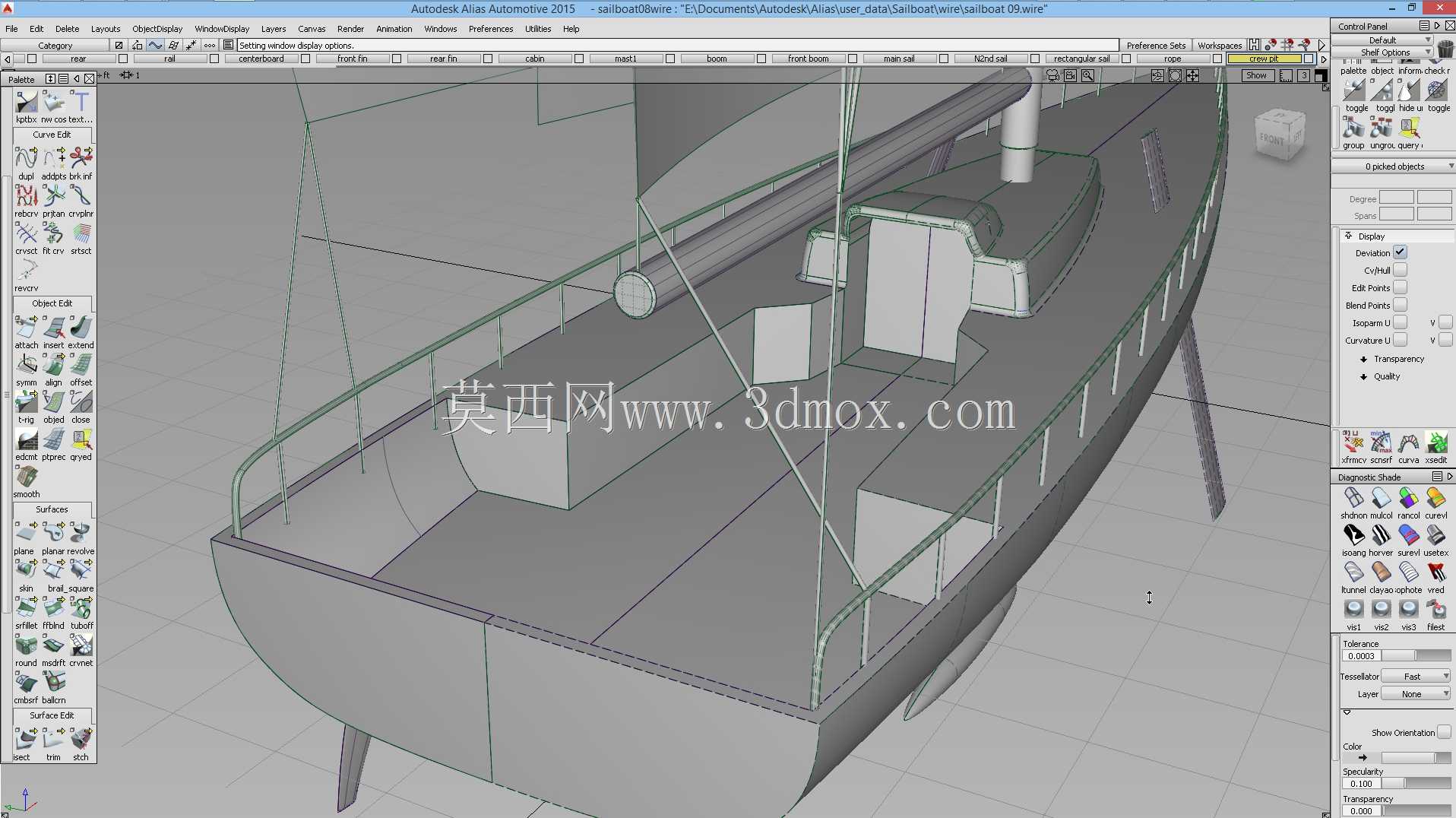The width and height of the screenshot is (1456, 818).
Task: Toggle visibility box left of cabin layer
Action: point(488,59)
